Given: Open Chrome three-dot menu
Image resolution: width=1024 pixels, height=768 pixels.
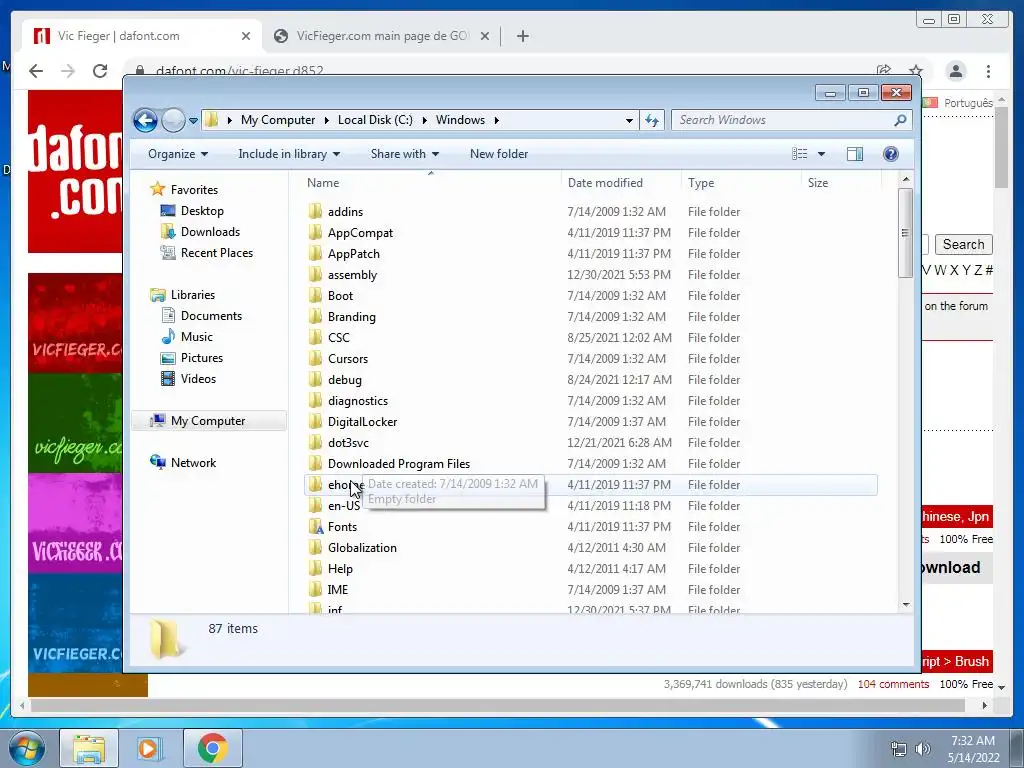Looking at the screenshot, I should (x=989, y=71).
